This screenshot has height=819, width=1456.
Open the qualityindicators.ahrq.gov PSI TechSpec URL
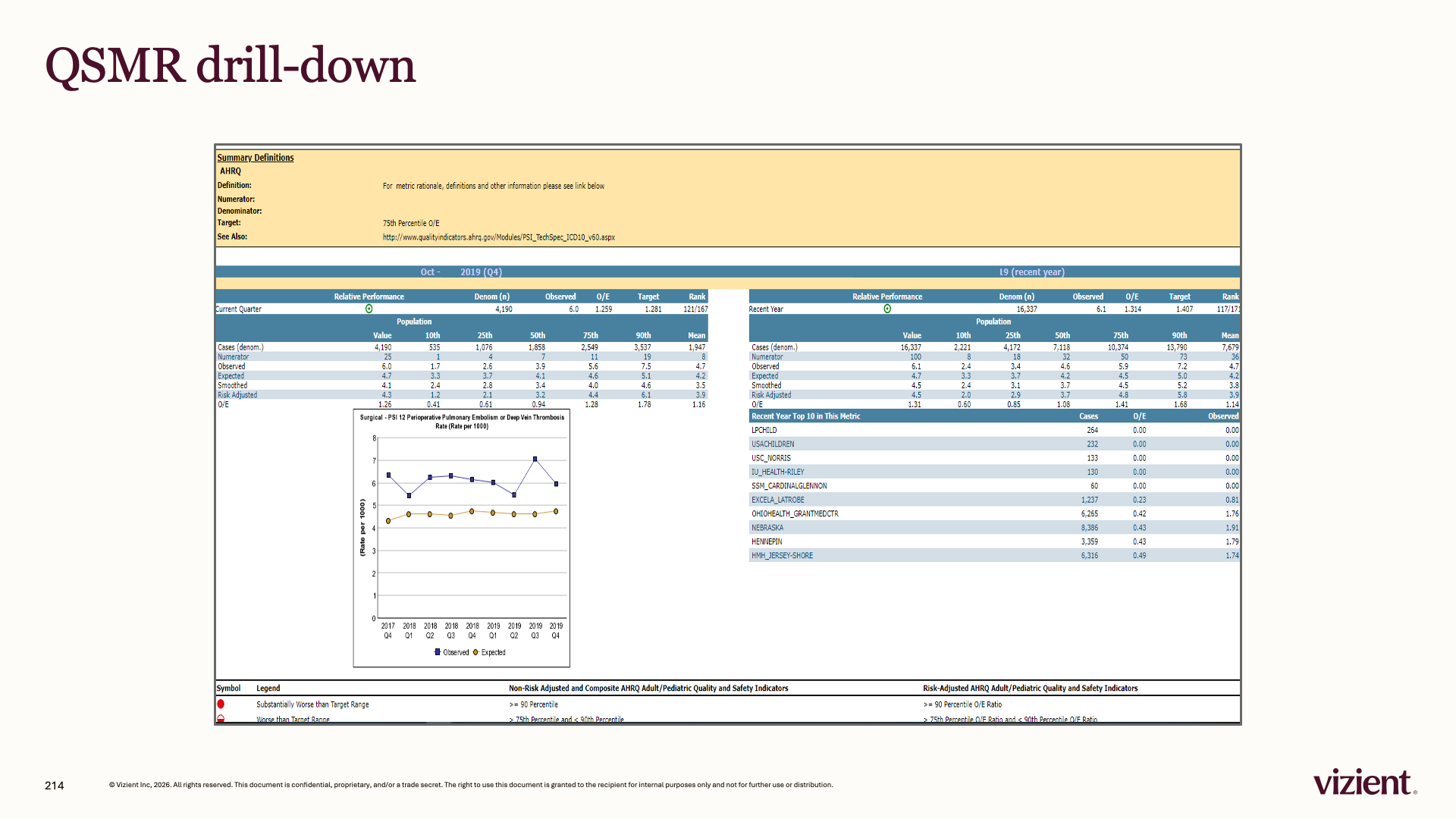[499, 237]
